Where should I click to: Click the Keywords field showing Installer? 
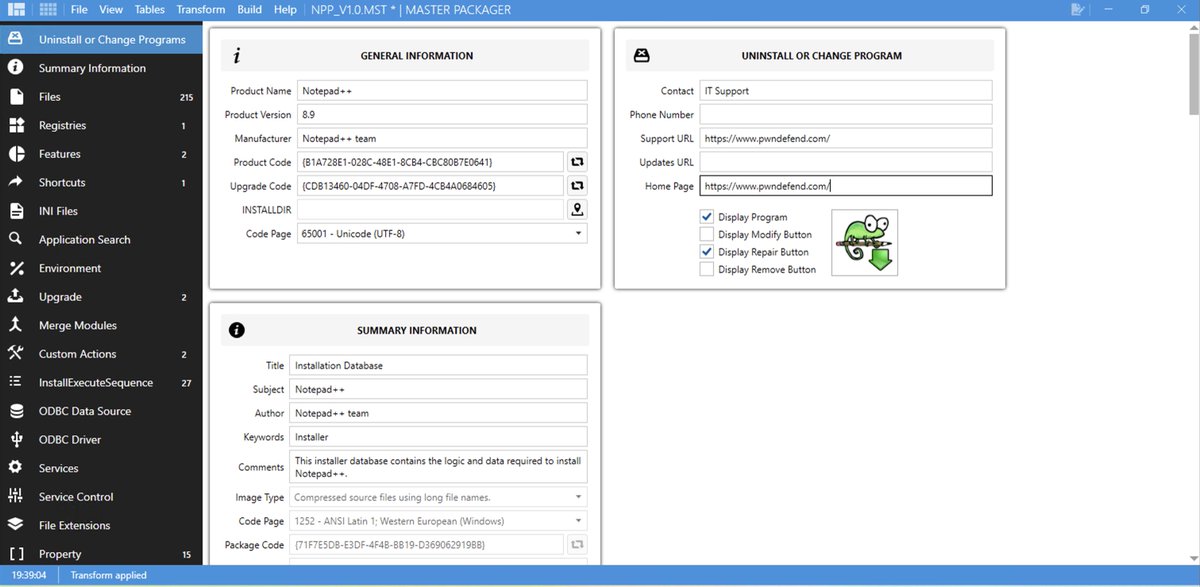point(438,437)
